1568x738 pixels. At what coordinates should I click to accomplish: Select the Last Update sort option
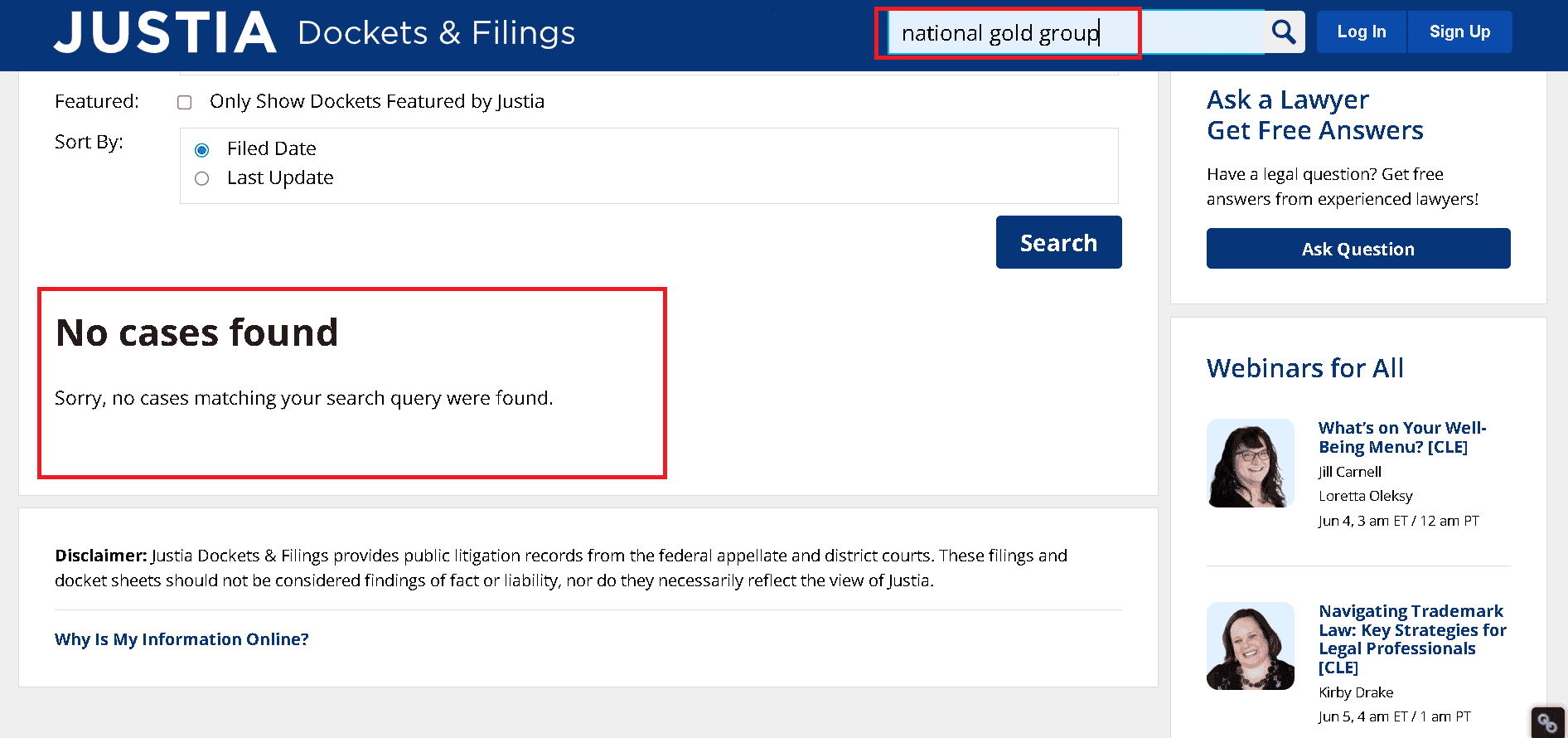click(x=201, y=178)
